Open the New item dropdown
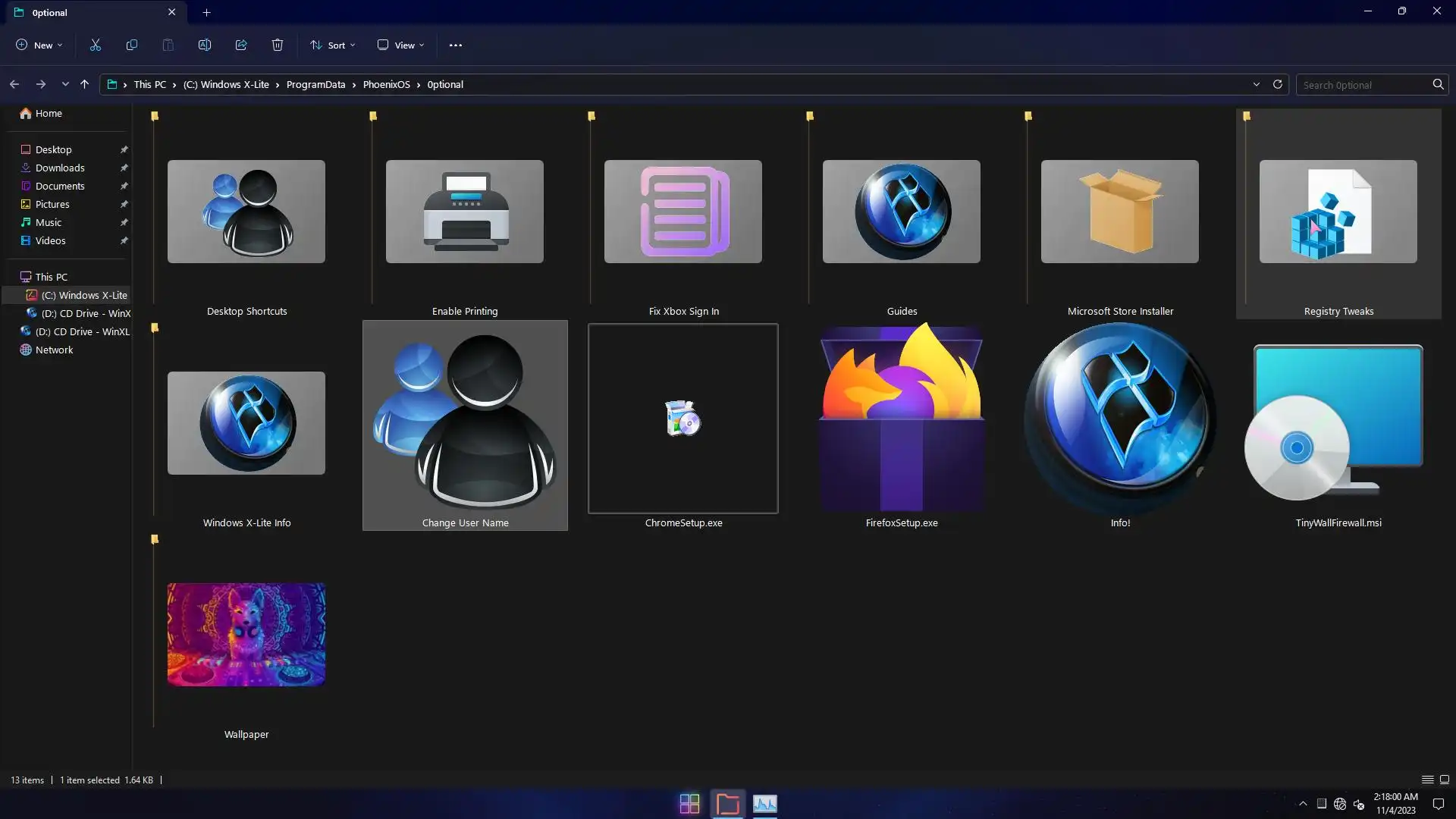 pyautogui.click(x=39, y=45)
